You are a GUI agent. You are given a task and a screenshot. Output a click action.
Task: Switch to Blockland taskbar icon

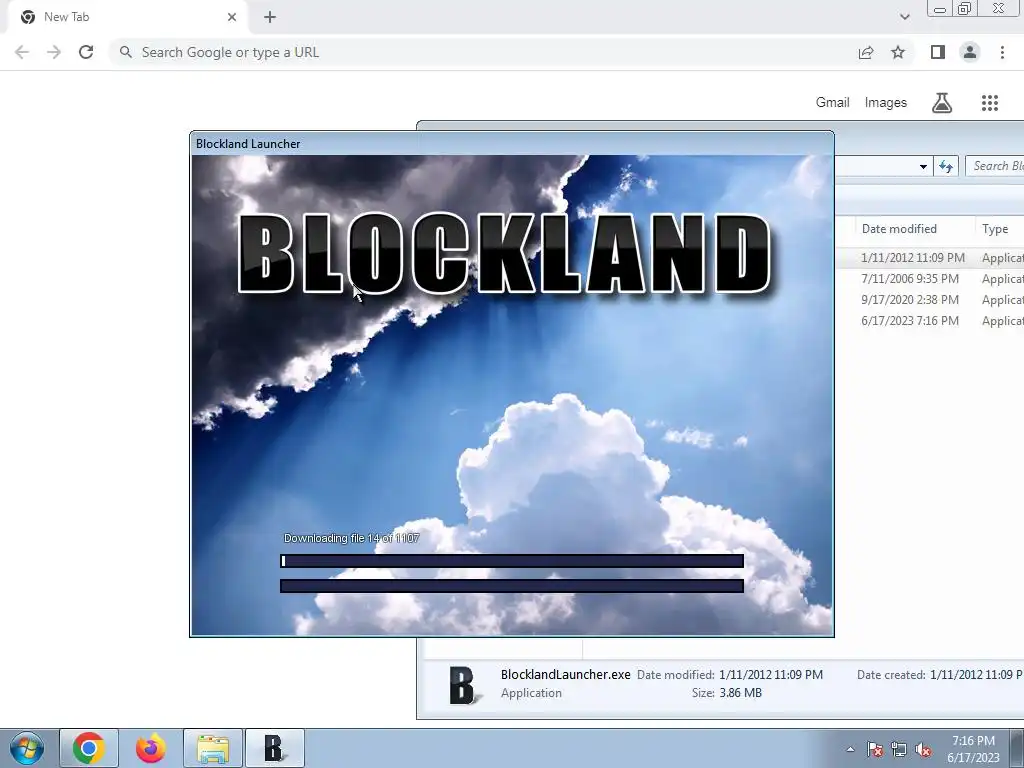(274, 748)
